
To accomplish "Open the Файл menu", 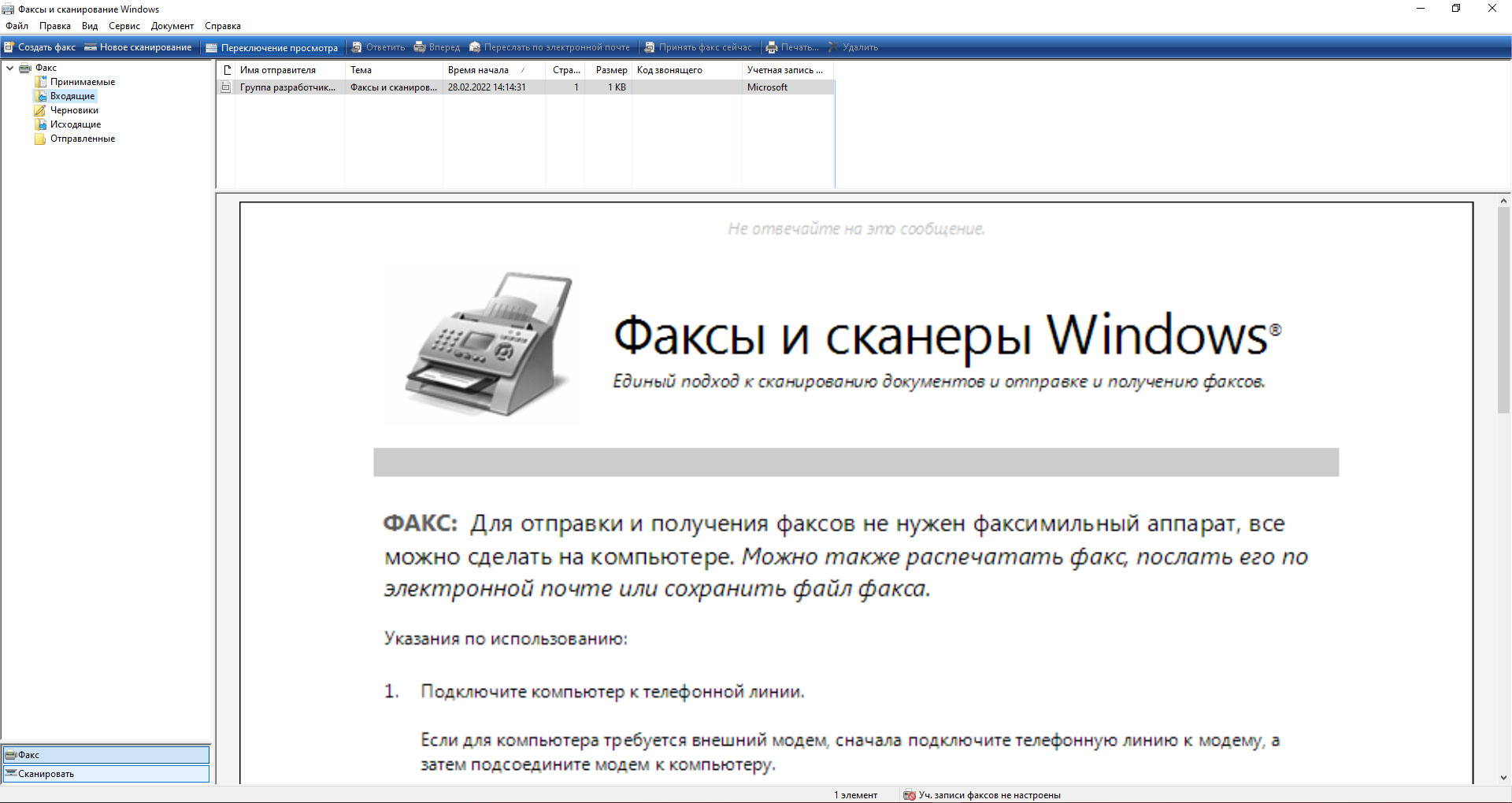I will coord(17,26).
